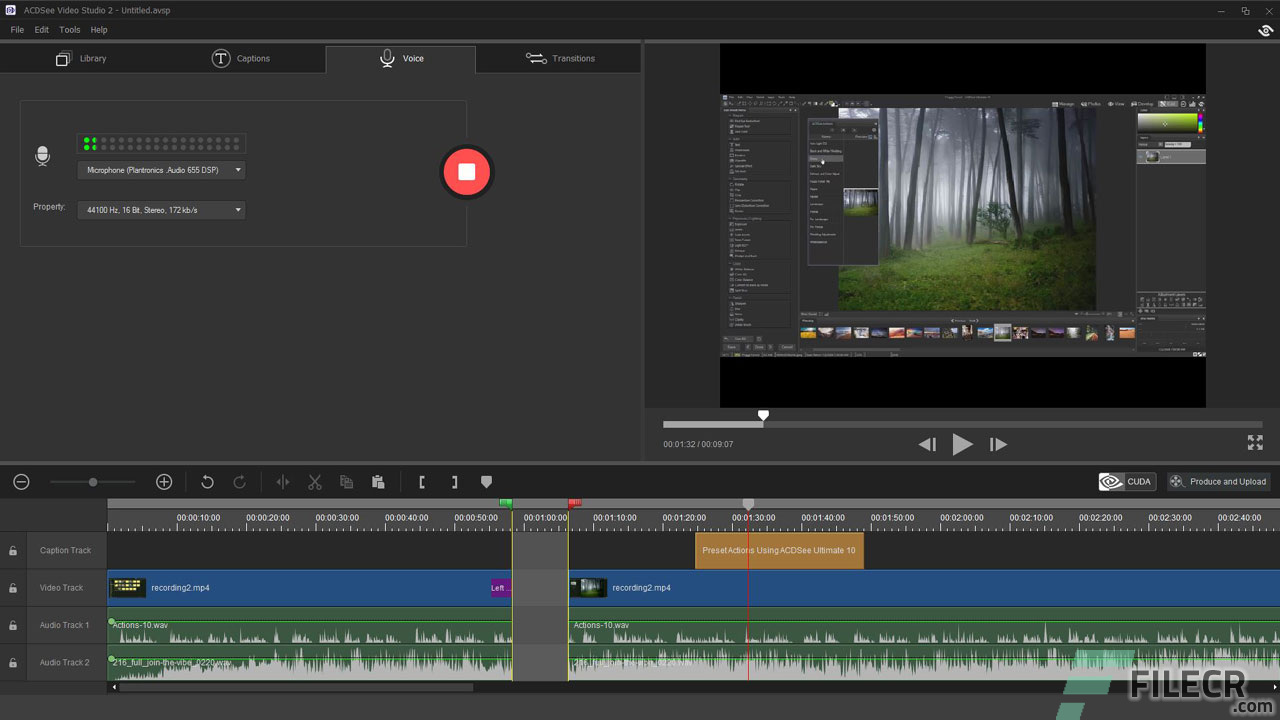The width and height of the screenshot is (1280, 720).
Task: Zoom in the timeline with plus icon
Action: 164,482
